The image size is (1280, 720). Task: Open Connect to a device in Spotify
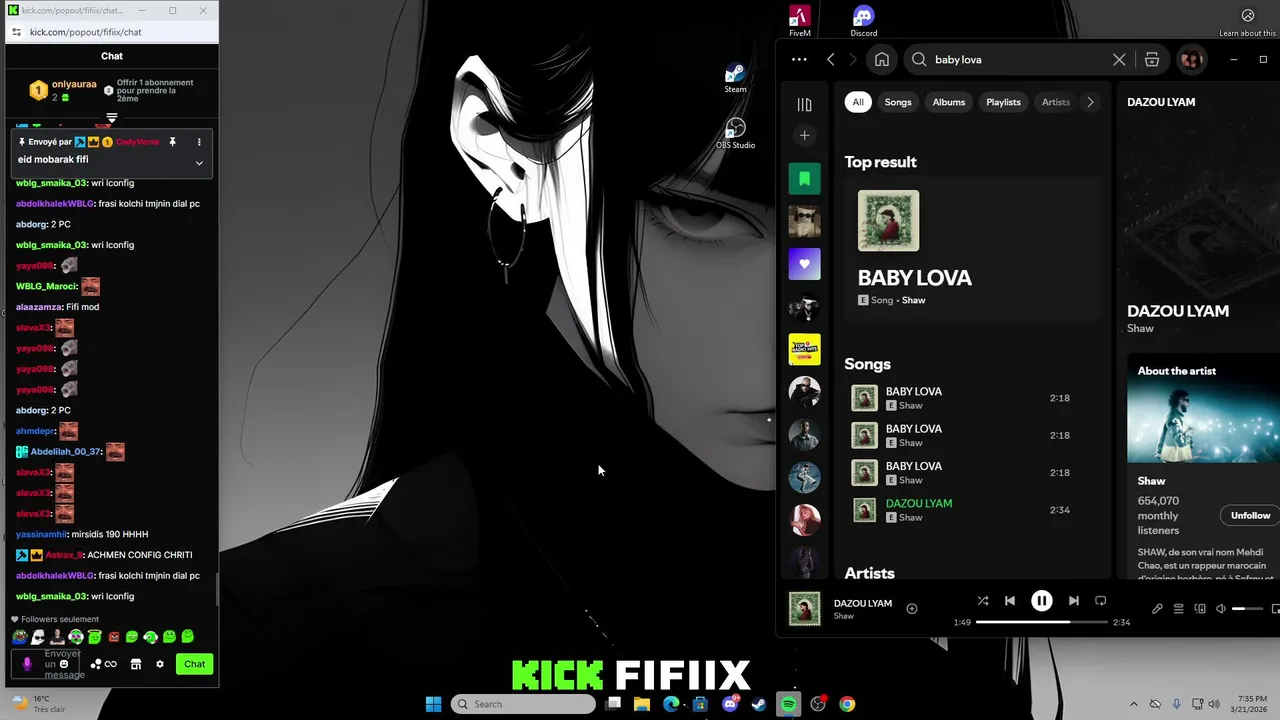pyautogui.click(x=1200, y=609)
